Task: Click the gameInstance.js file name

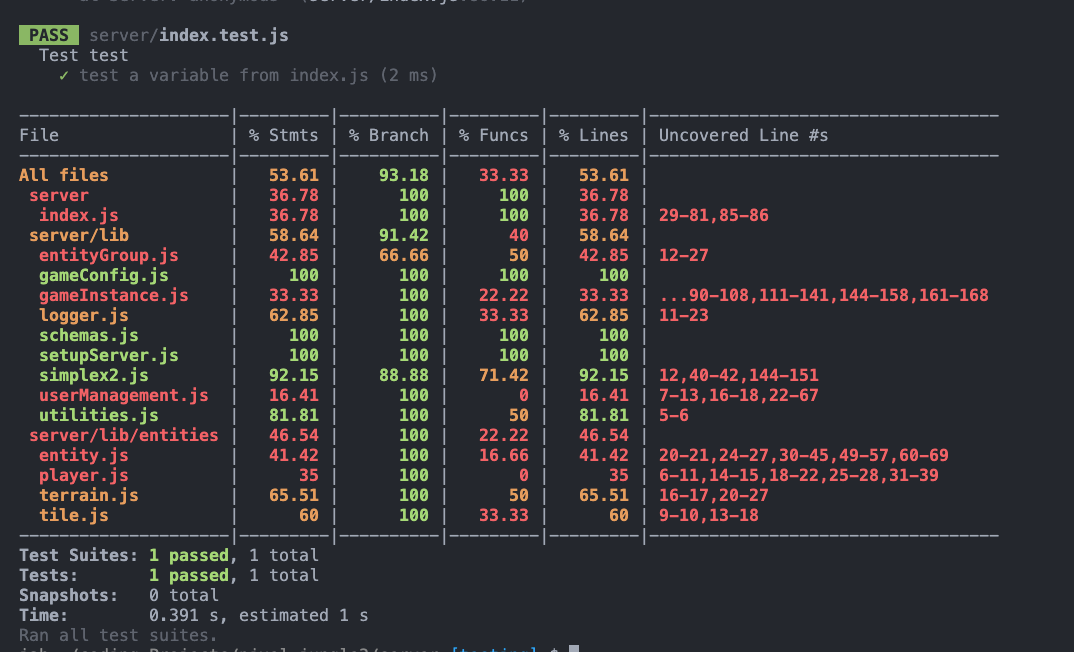Action: [x=114, y=295]
